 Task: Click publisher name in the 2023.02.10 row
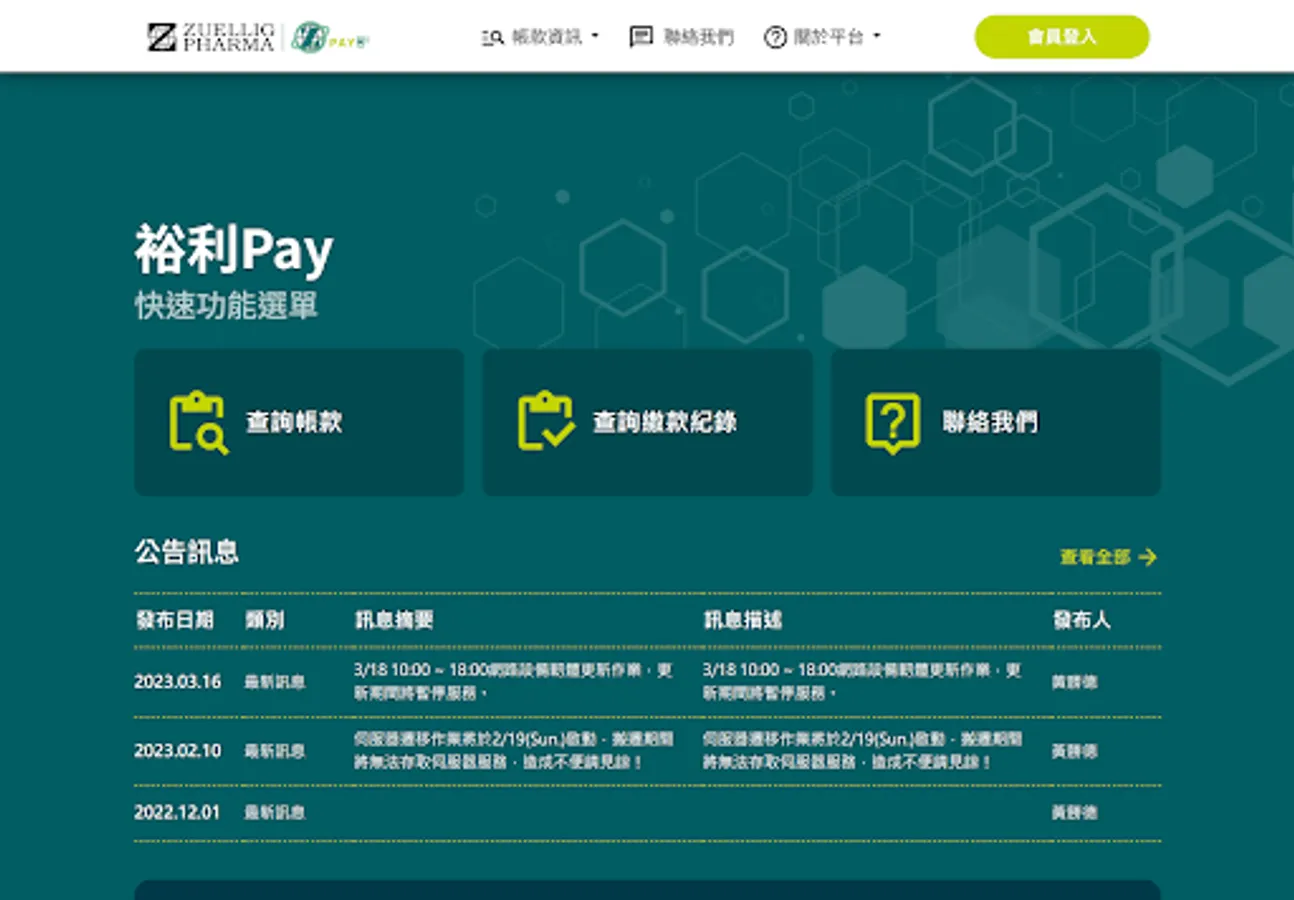[1075, 751]
